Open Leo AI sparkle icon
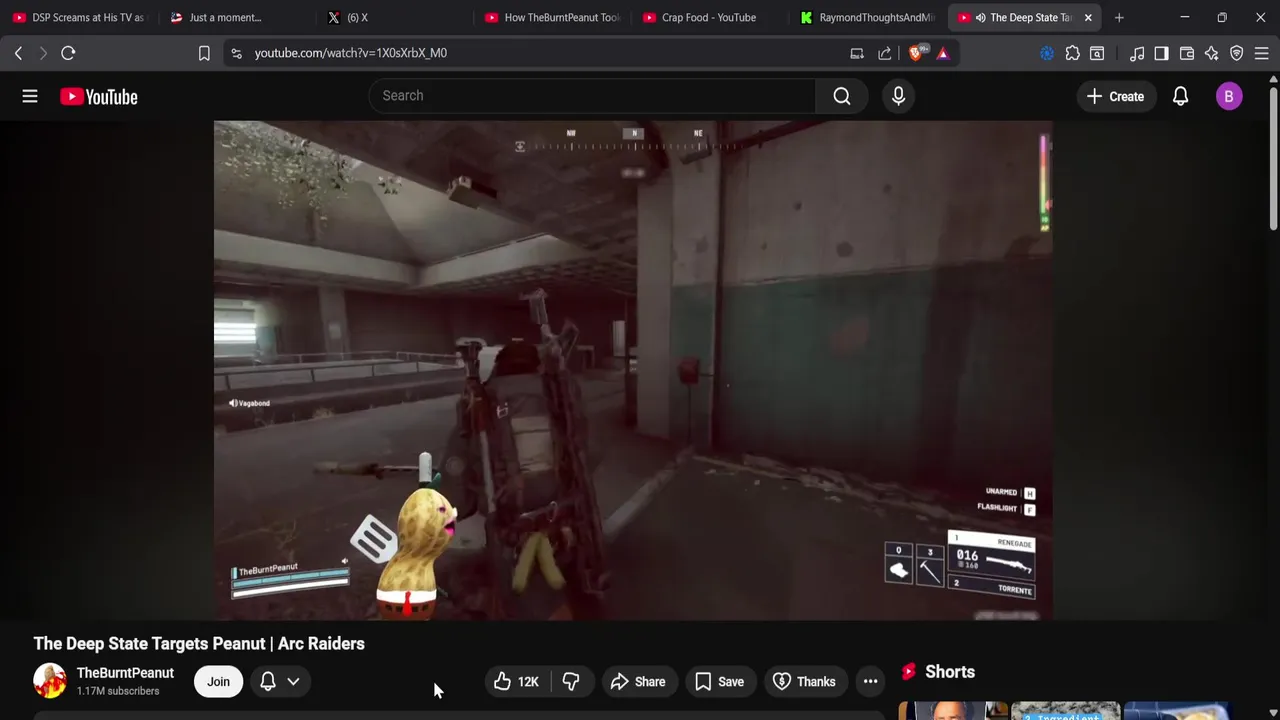Image resolution: width=1280 pixels, height=720 pixels. click(1212, 53)
